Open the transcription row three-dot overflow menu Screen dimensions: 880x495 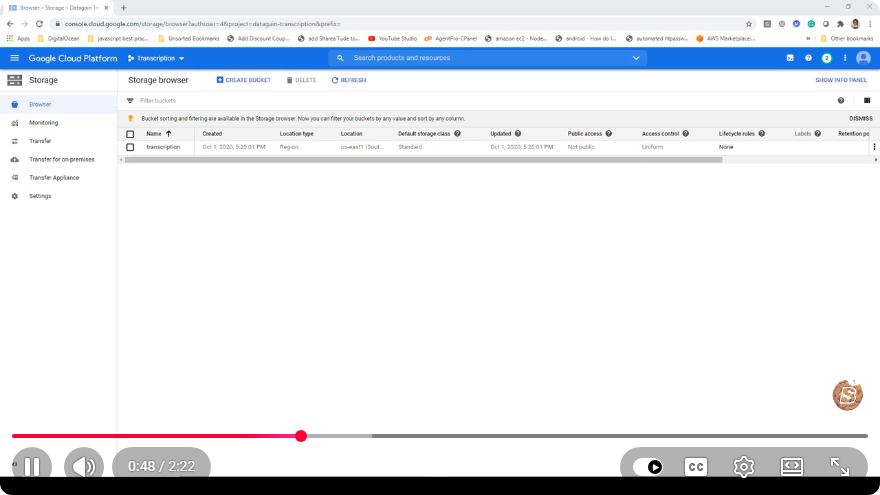point(874,147)
